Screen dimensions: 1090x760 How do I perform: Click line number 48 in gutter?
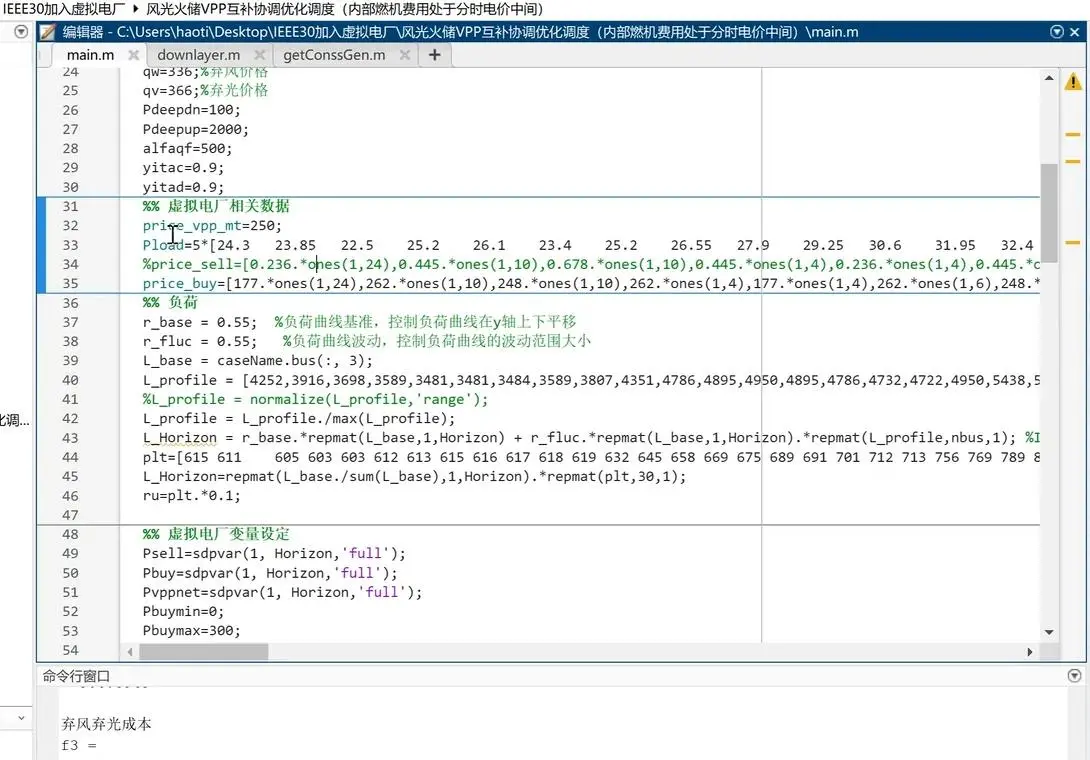[70, 534]
